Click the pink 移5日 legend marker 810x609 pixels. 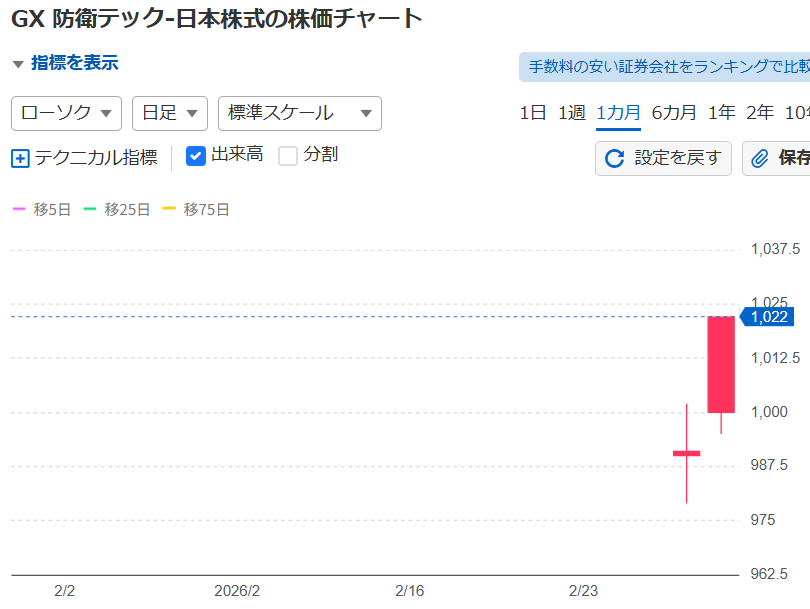point(19,210)
